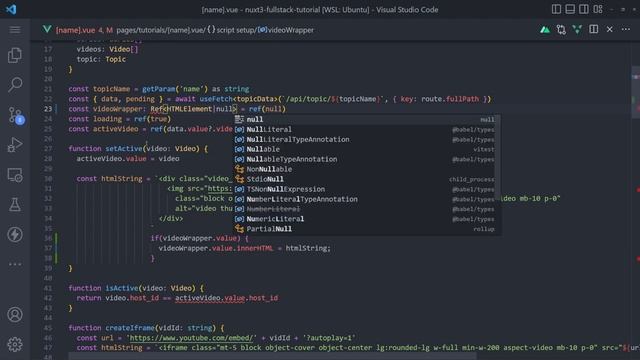Viewport: 640px width, 360px height.
Task: Open the Source Control view
Action: pyautogui.click(x=16, y=115)
